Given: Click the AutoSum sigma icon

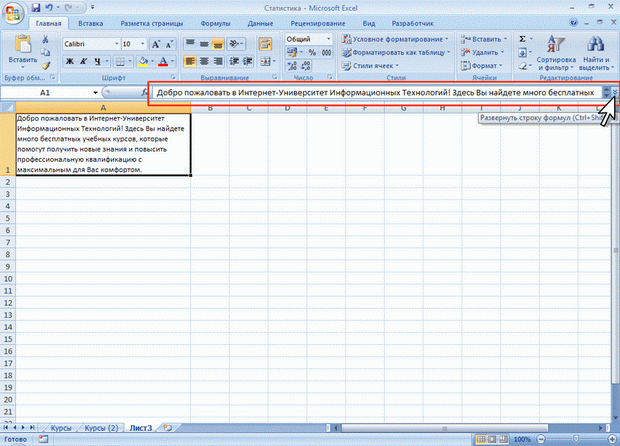Looking at the screenshot, I should [522, 39].
